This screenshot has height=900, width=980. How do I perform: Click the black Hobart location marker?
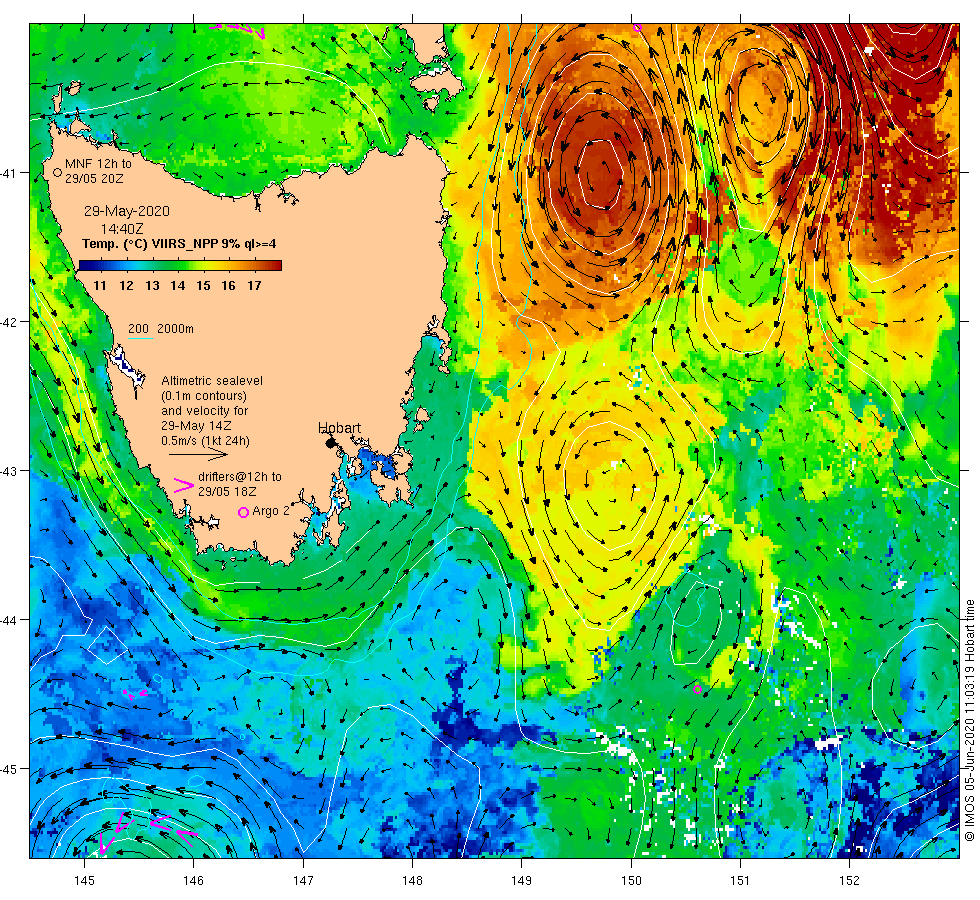click(x=331, y=443)
